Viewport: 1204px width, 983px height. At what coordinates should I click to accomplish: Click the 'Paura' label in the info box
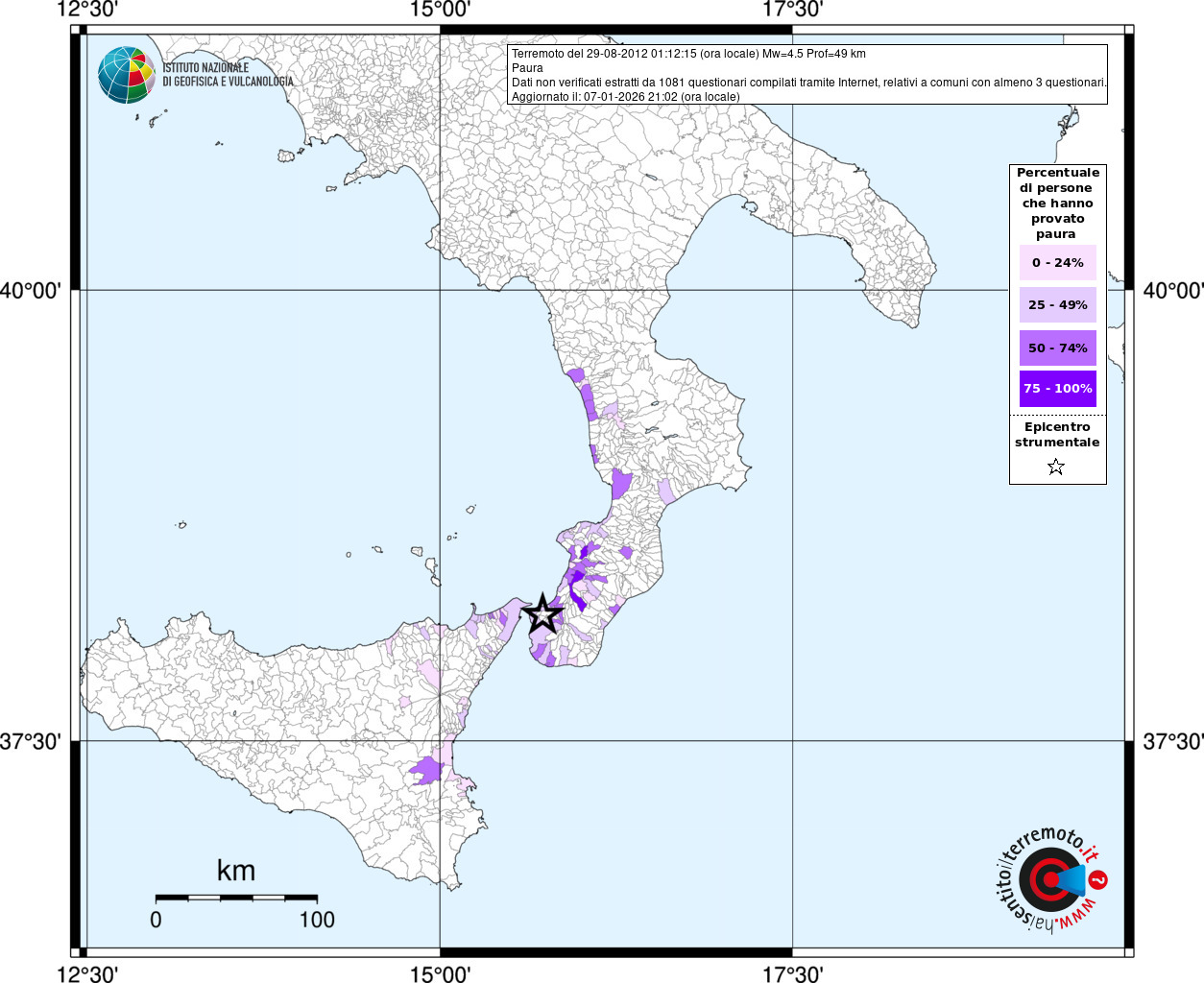(527, 68)
